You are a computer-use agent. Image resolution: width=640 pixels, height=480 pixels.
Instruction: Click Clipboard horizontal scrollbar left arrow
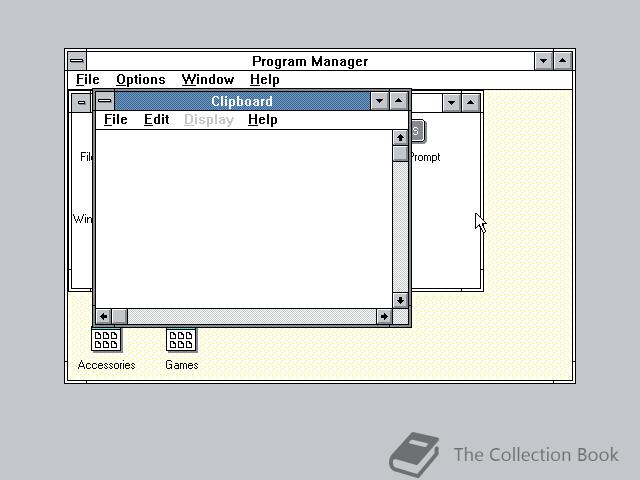click(104, 316)
